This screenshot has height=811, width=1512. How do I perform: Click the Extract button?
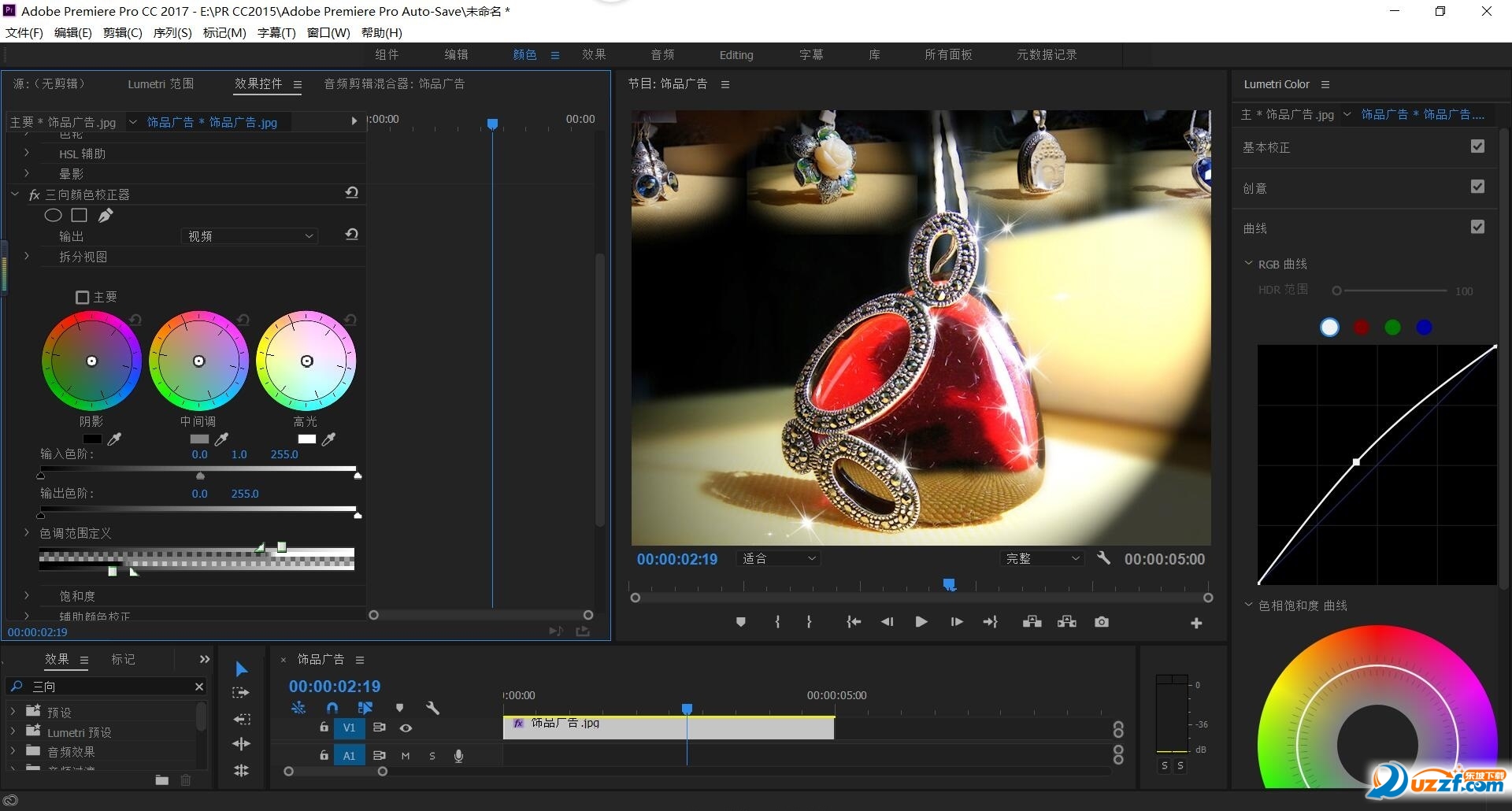click(x=1067, y=622)
